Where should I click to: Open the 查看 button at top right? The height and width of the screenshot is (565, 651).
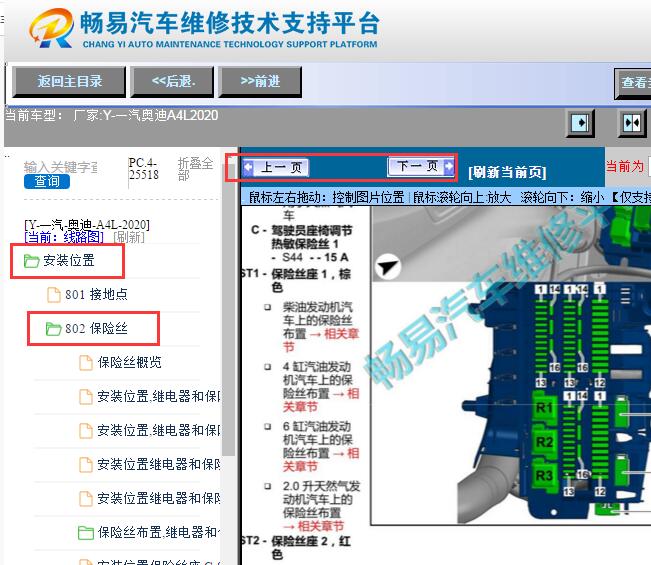[633, 83]
